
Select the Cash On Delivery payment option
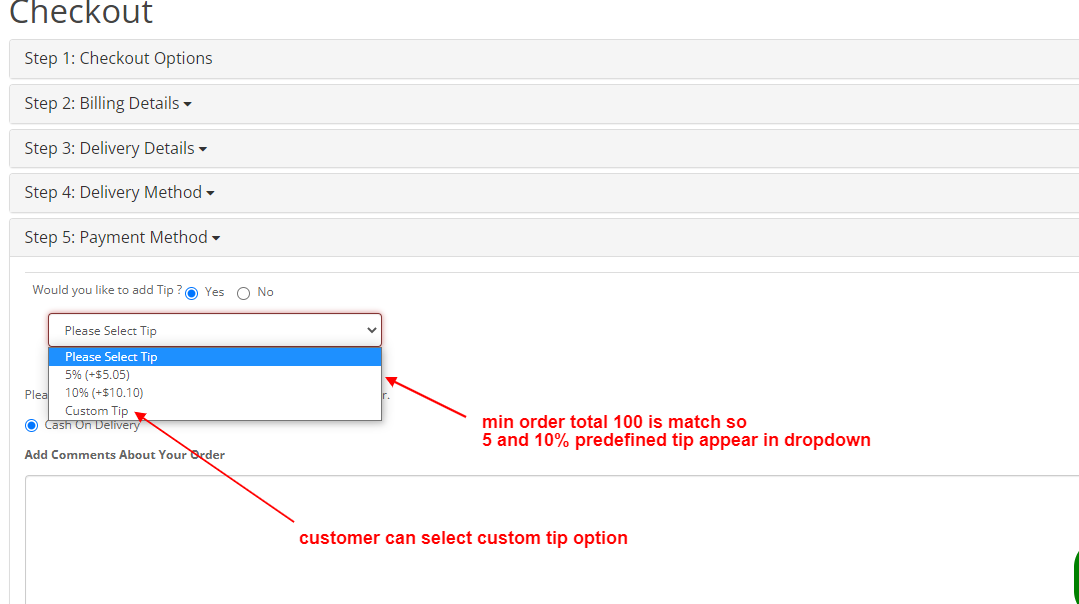[31, 424]
